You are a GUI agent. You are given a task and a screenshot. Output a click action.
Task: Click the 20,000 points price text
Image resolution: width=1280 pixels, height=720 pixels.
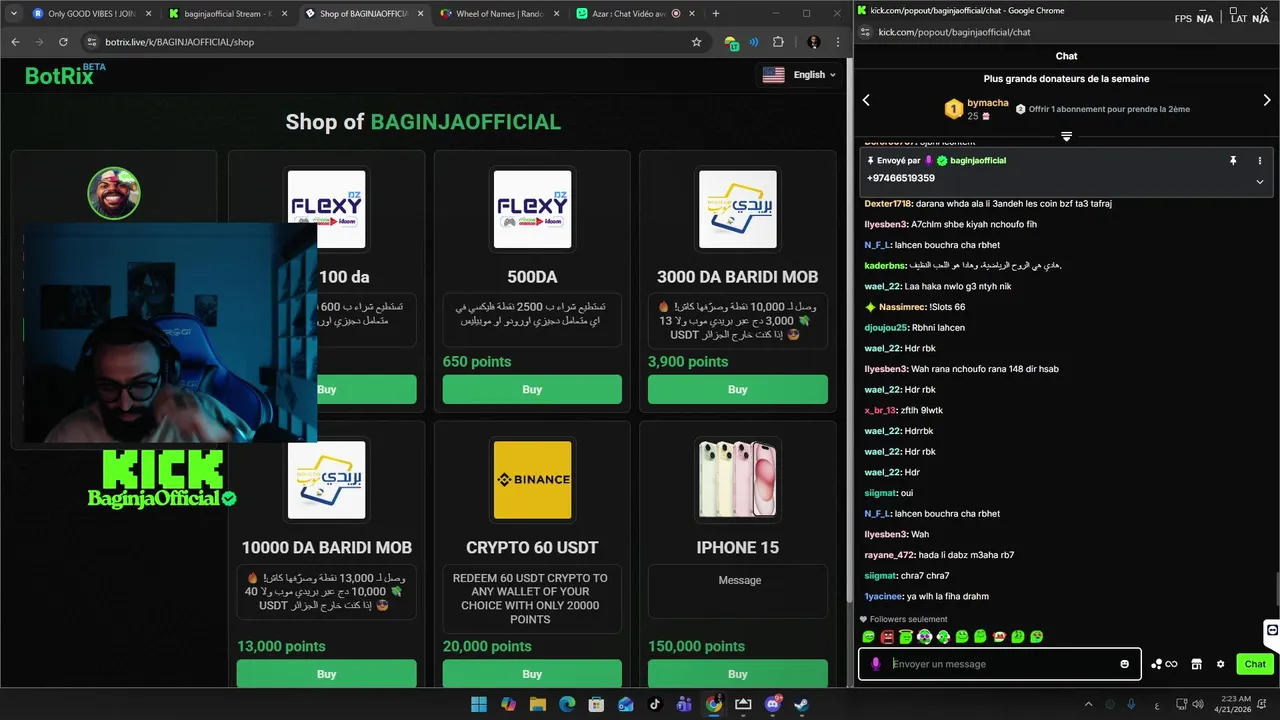click(x=487, y=646)
